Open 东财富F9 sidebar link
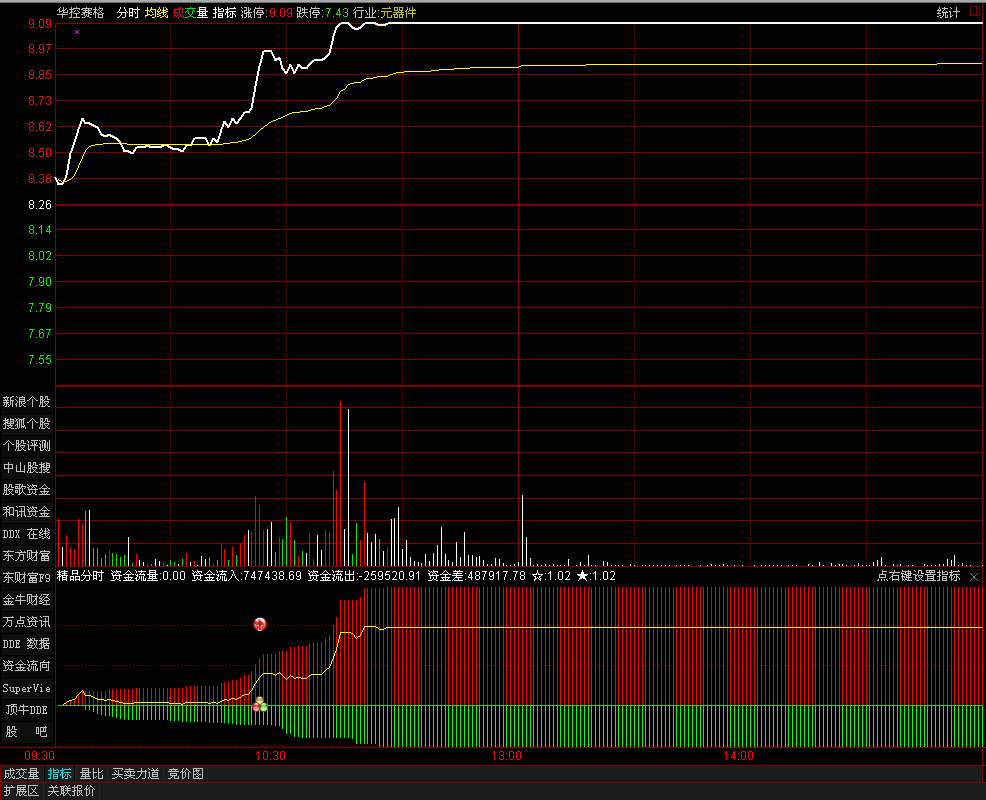Image resolution: width=986 pixels, height=800 pixels. pos(26,577)
